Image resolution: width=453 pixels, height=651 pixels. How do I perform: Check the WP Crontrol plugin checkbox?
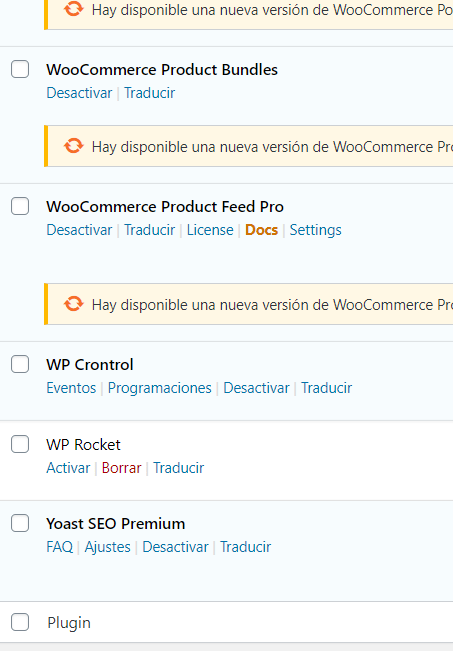tap(20, 364)
